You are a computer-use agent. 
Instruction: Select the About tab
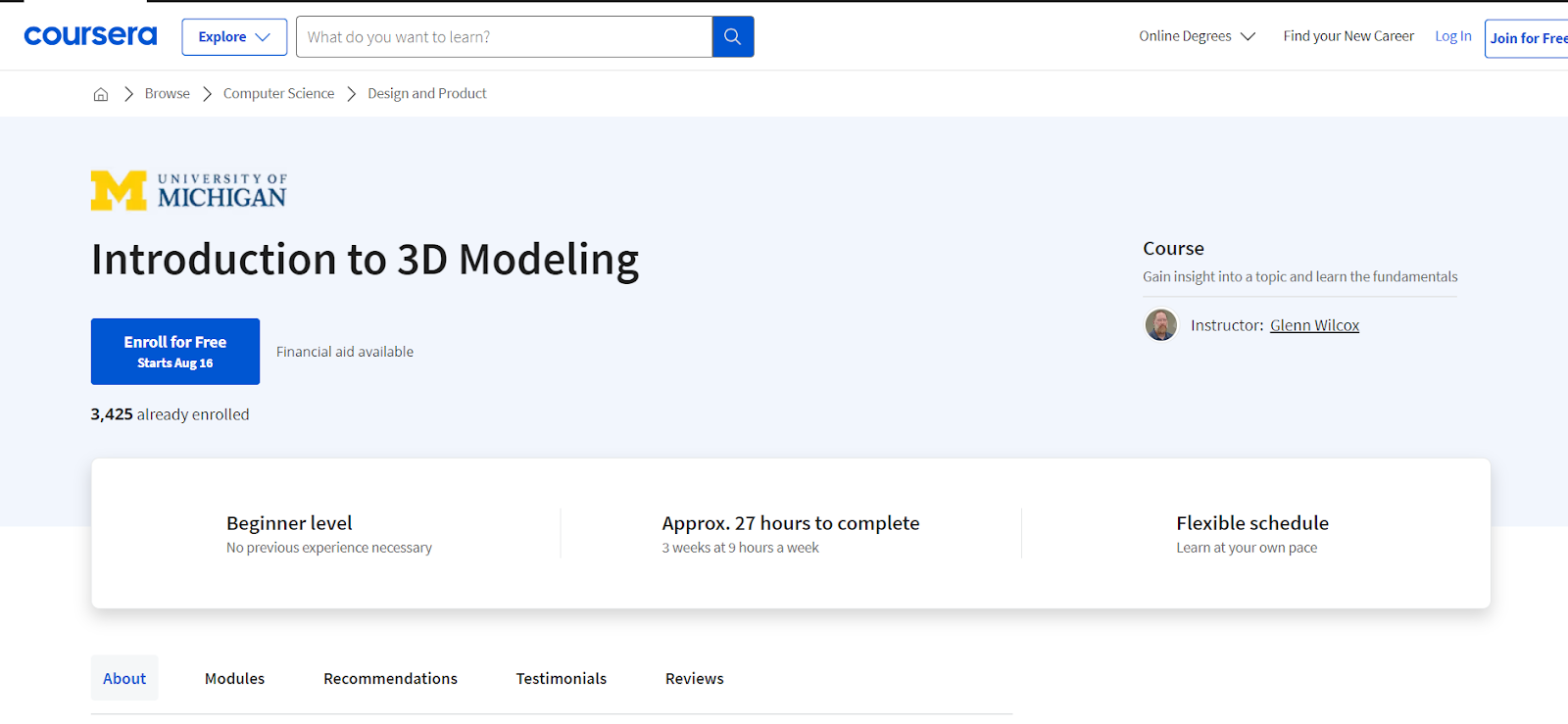[x=124, y=678]
